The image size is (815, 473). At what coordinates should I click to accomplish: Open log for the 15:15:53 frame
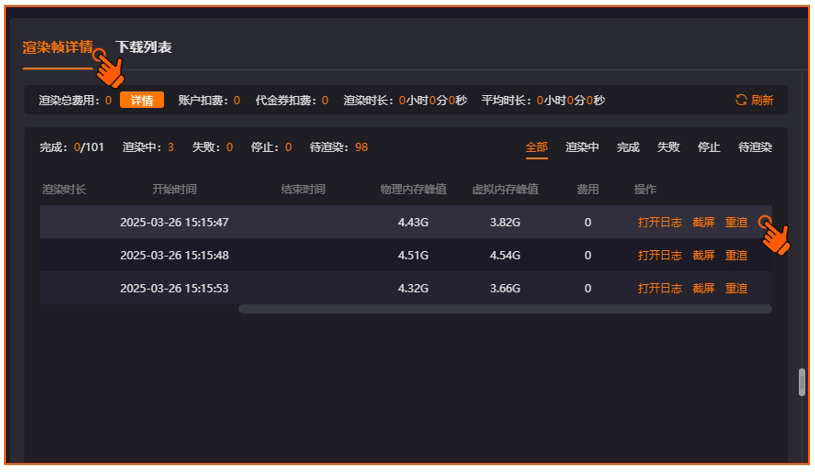point(660,288)
